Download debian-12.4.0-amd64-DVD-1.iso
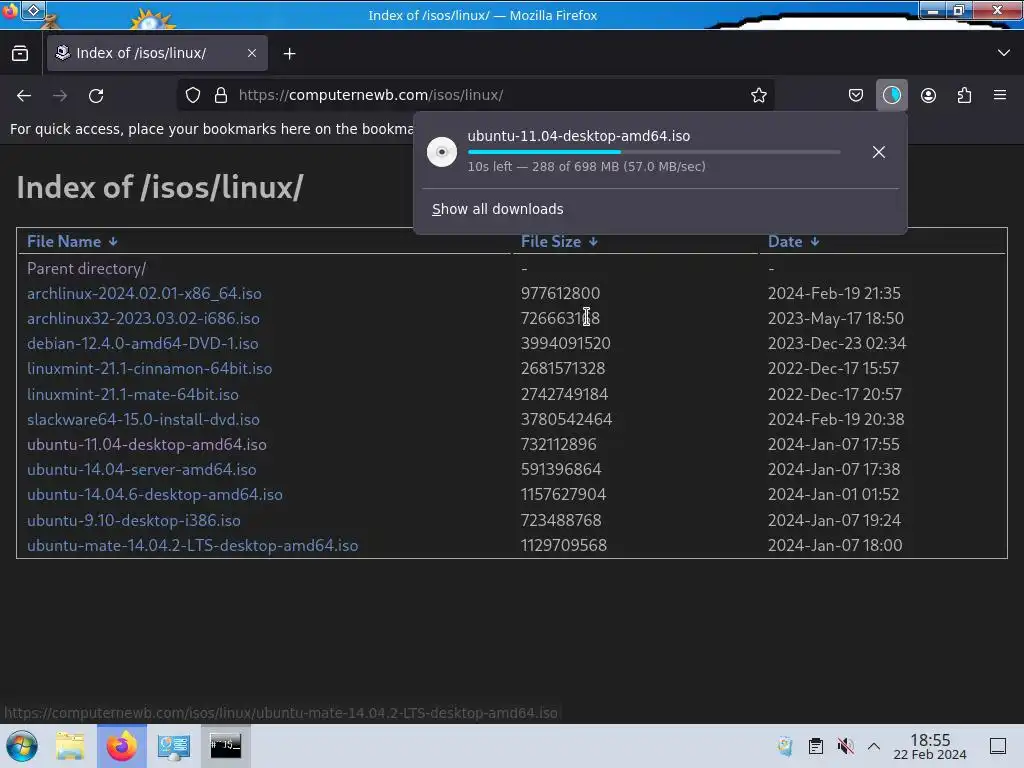Screen dimensions: 1024x768 [142, 344]
